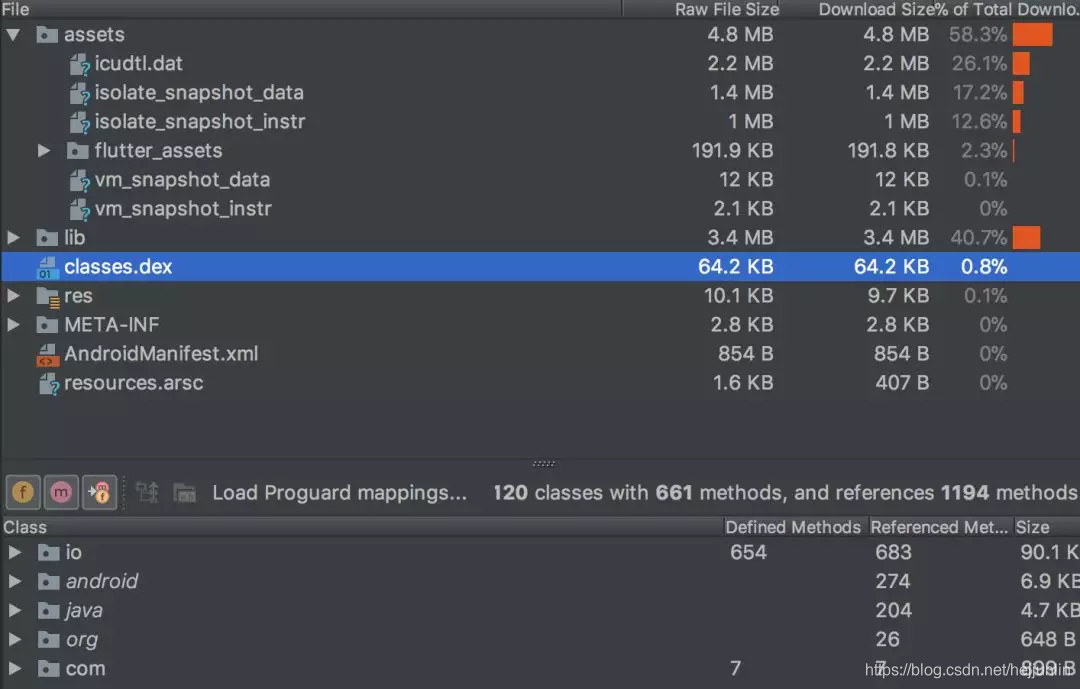Select the icudtl.dat file name

click(138, 63)
